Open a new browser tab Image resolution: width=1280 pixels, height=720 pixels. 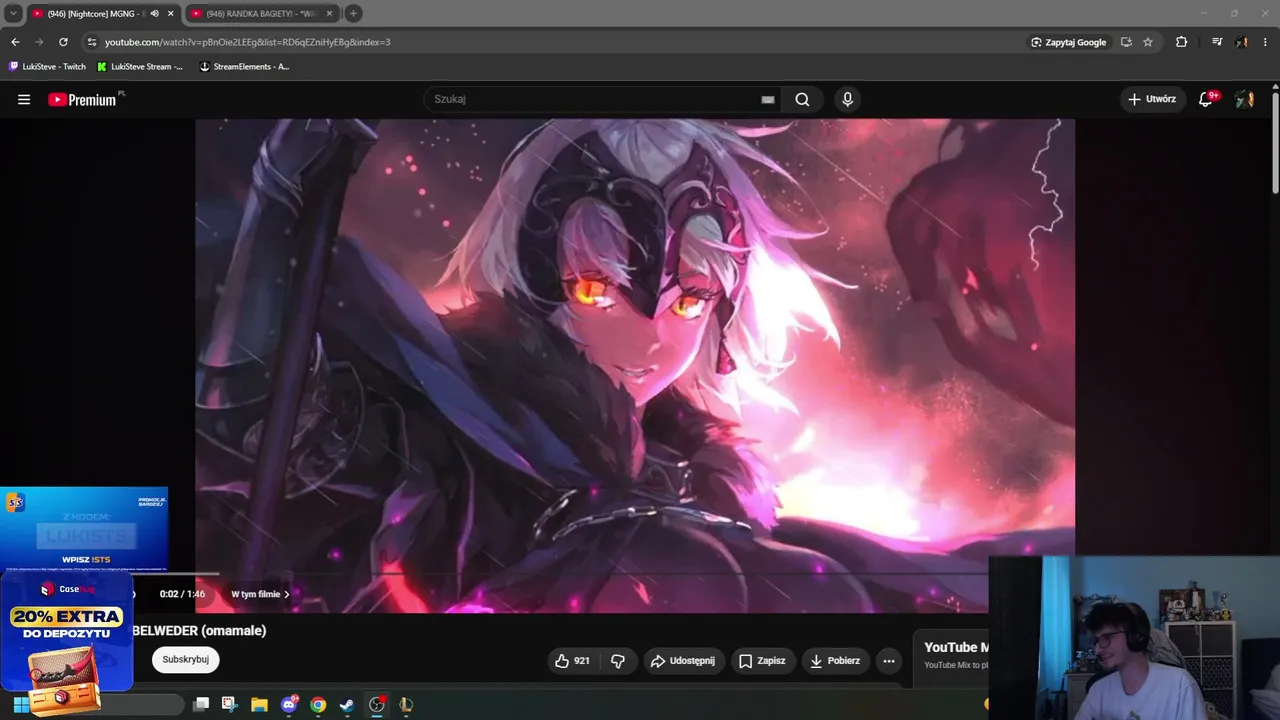coord(353,13)
